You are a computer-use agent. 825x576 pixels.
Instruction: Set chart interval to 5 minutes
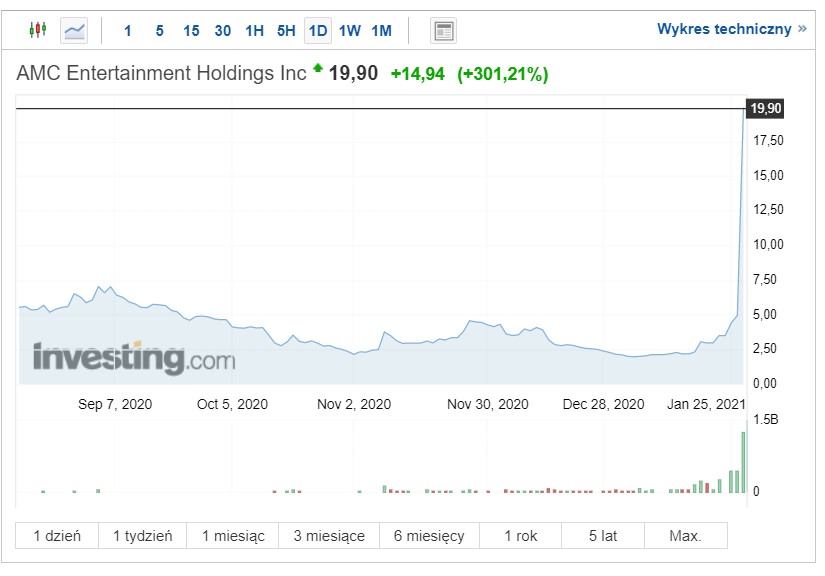click(159, 31)
